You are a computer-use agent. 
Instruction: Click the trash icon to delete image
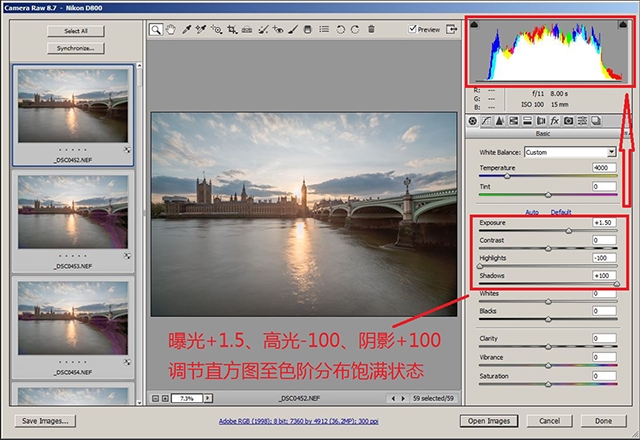click(370, 30)
